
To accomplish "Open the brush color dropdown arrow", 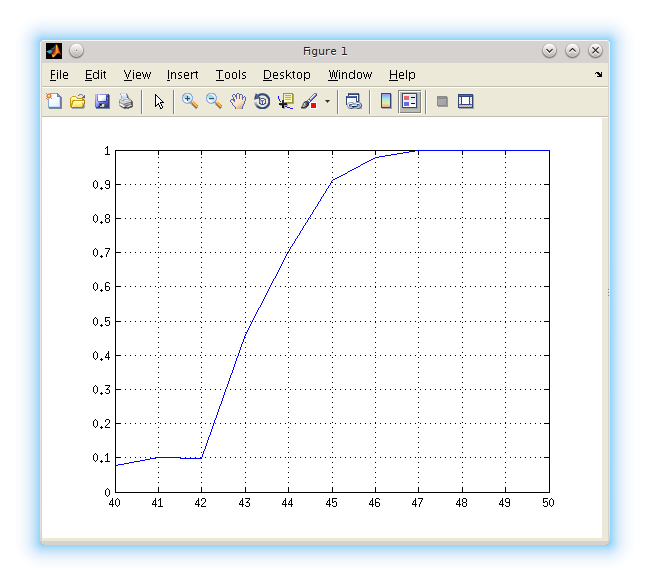I will pos(327,101).
